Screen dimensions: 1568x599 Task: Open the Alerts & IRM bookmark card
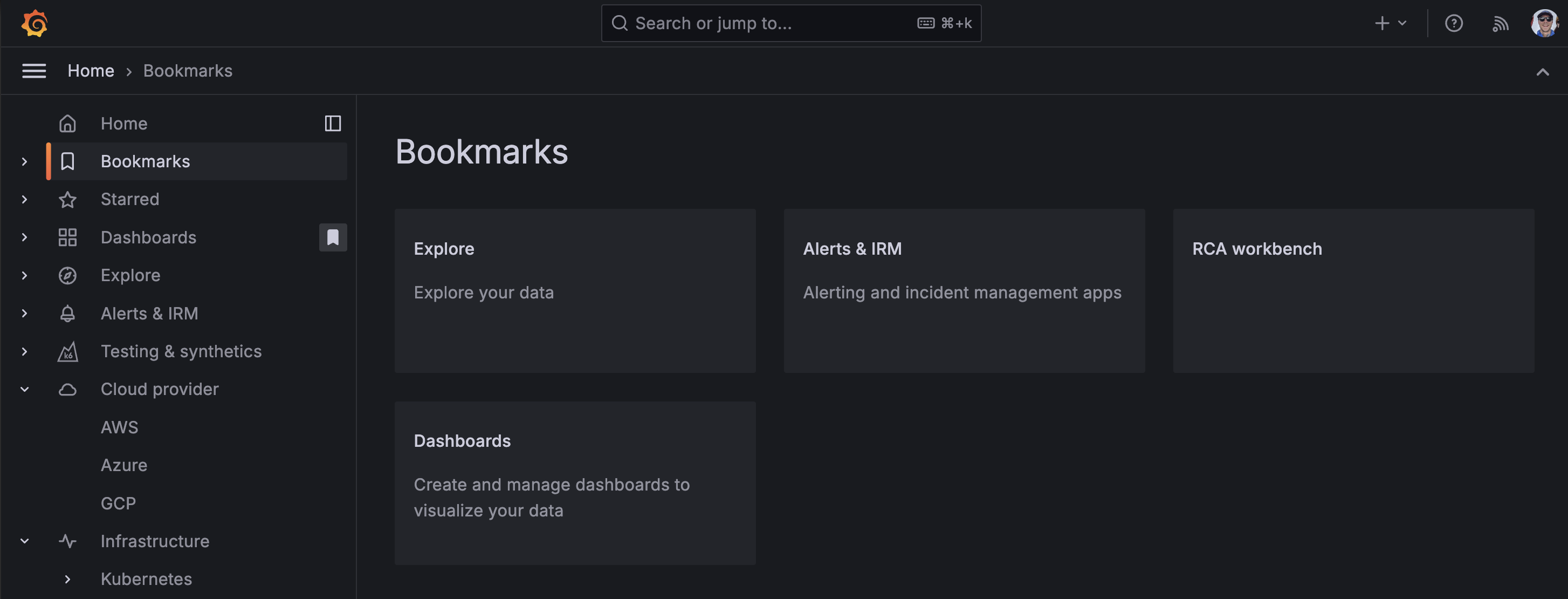pos(964,291)
